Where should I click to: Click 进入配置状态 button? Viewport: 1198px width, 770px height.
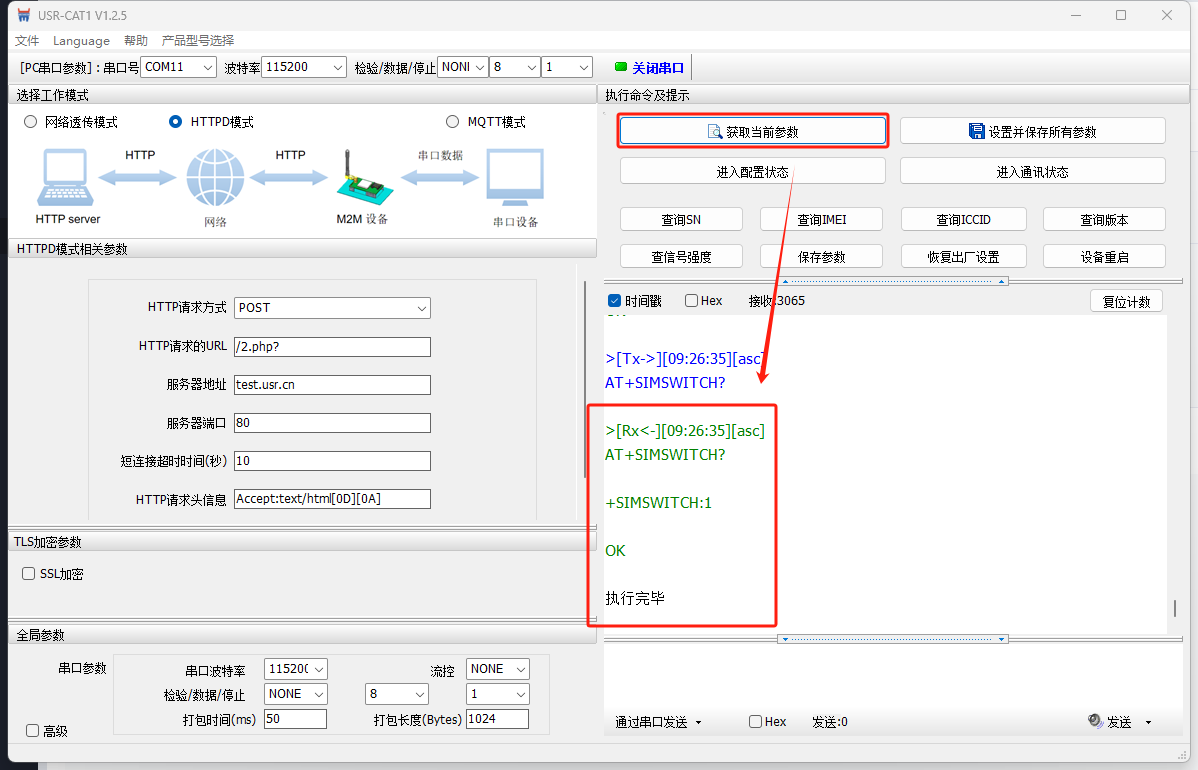coord(753,171)
